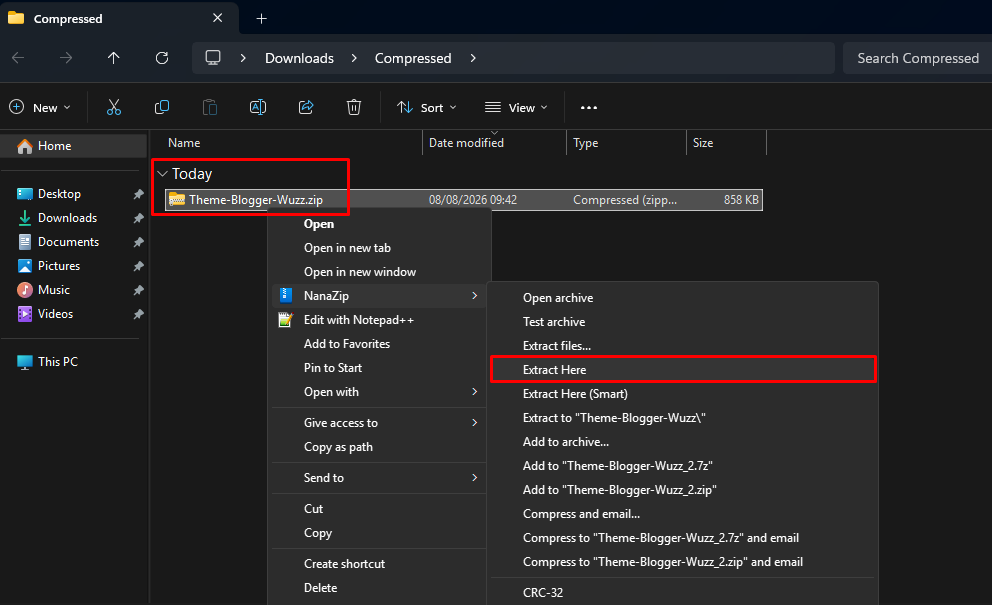Click the Delete trash icon in toolbar
Viewport: 992px width, 605px height.
(x=354, y=108)
